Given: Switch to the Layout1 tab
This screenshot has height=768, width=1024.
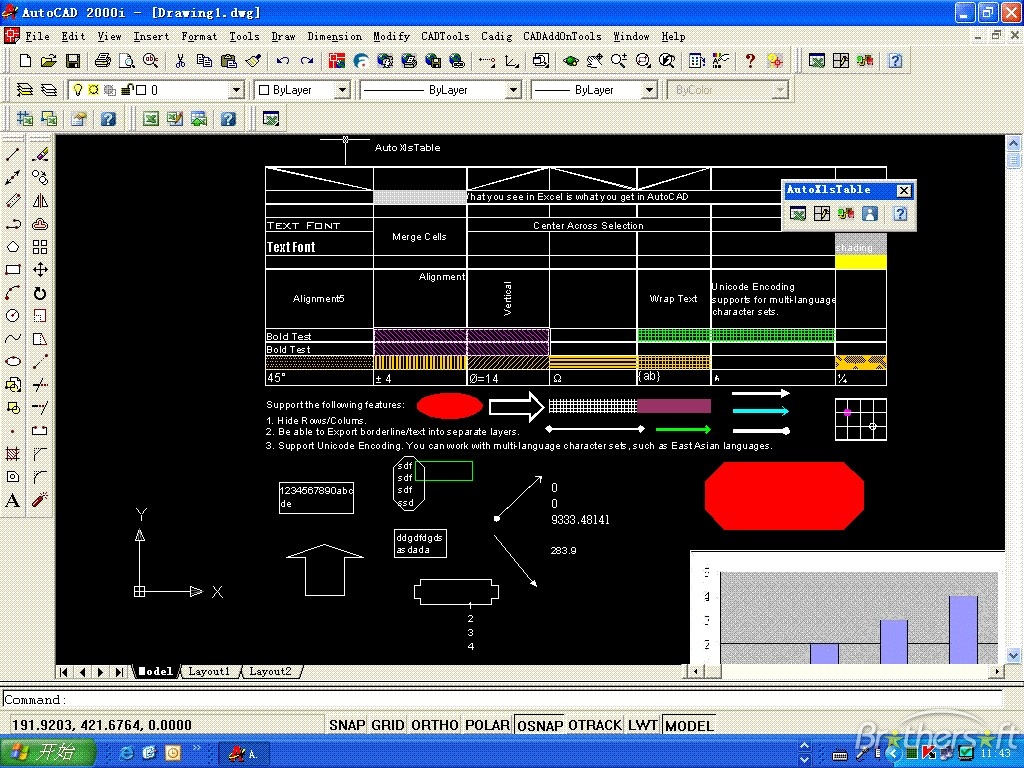Looking at the screenshot, I should tap(209, 671).
